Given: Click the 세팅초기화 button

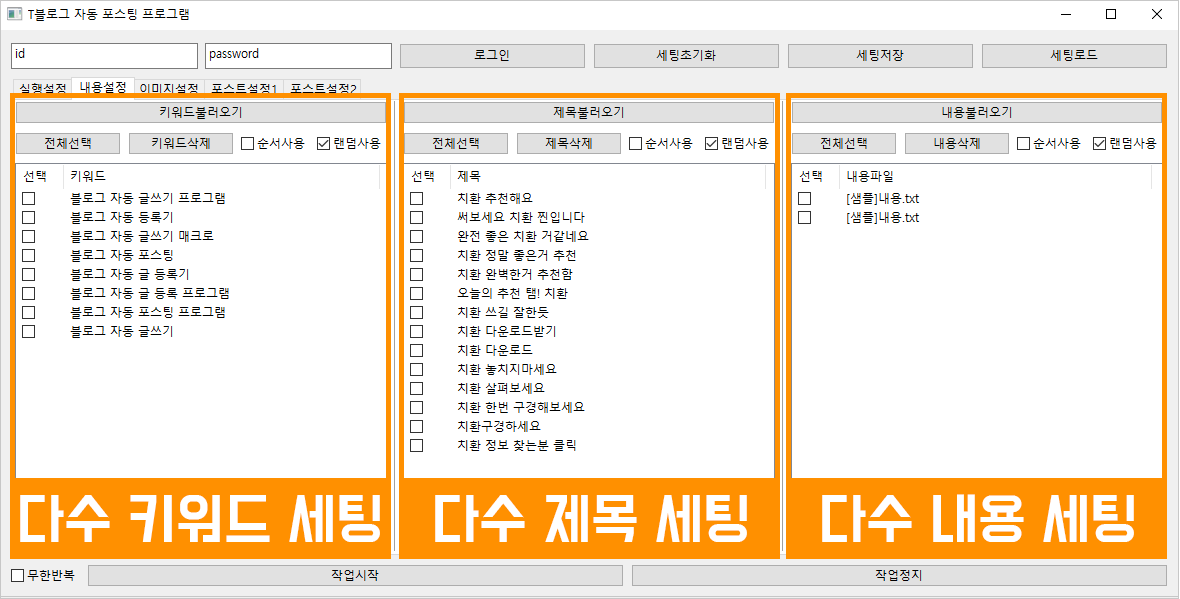Looking at the screenshot, I should coord(685,55).
